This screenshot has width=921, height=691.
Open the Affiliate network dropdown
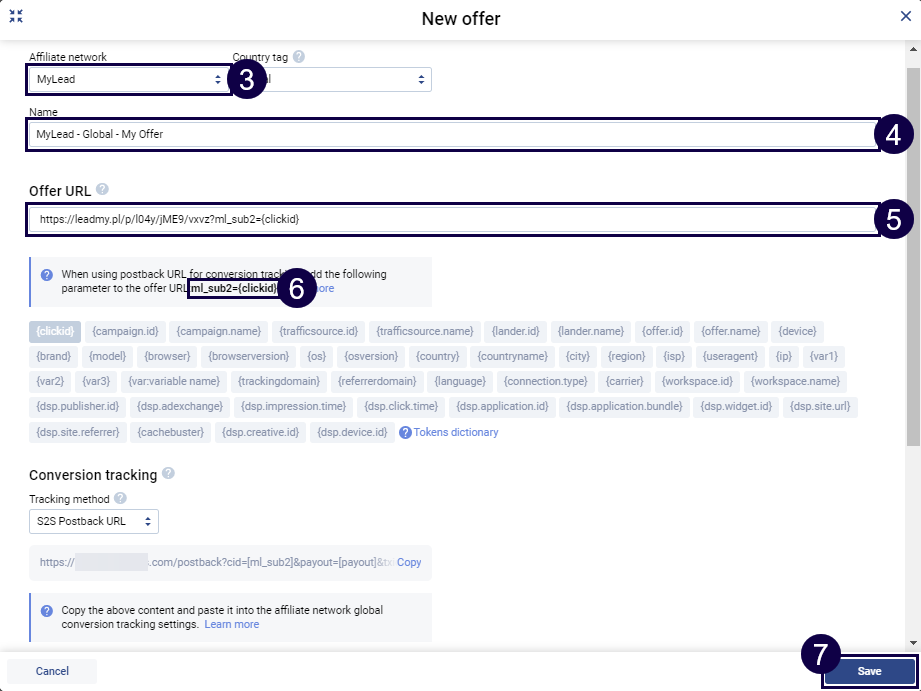127,79
